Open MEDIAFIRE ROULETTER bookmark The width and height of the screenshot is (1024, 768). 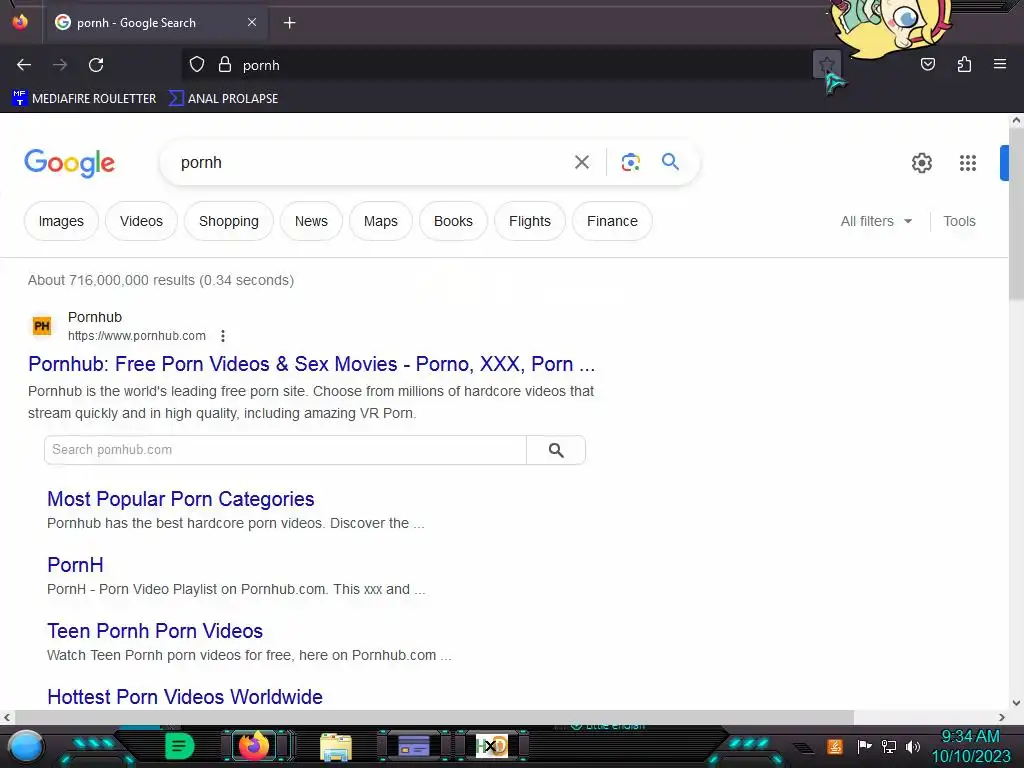[84, 99]
